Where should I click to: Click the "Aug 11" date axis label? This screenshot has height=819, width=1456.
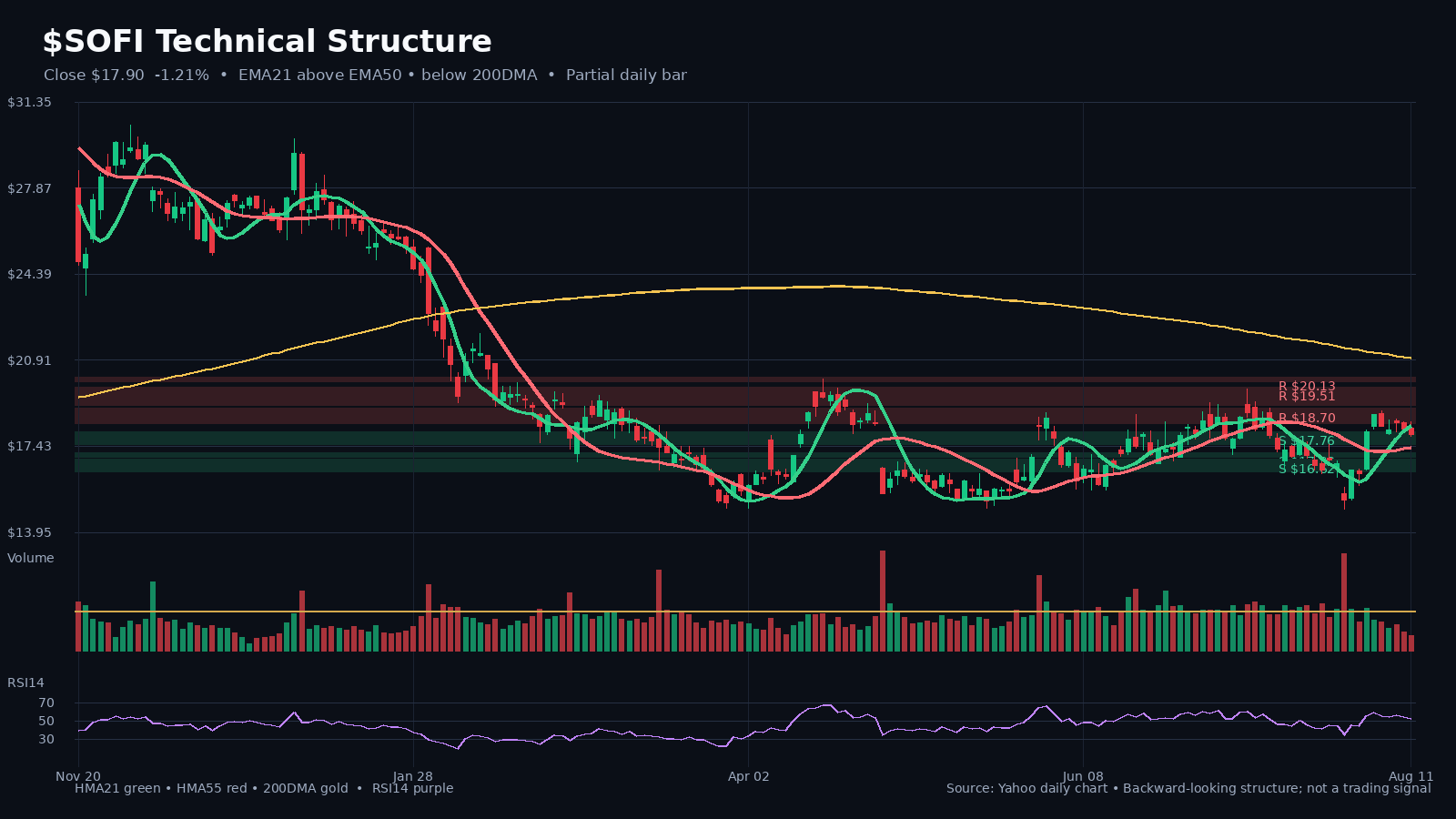coord(1410,776)
